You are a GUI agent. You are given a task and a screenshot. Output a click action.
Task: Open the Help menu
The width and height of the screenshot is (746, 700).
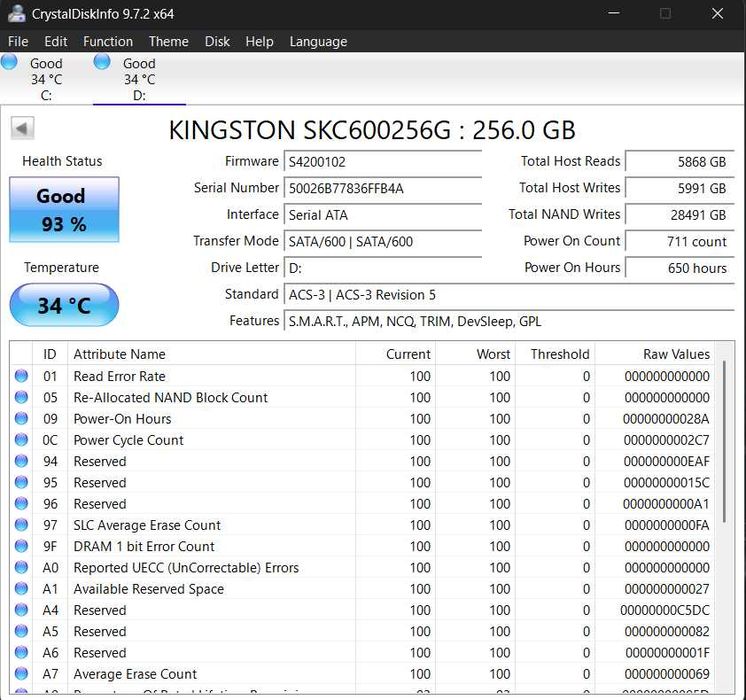click(259, 41)
